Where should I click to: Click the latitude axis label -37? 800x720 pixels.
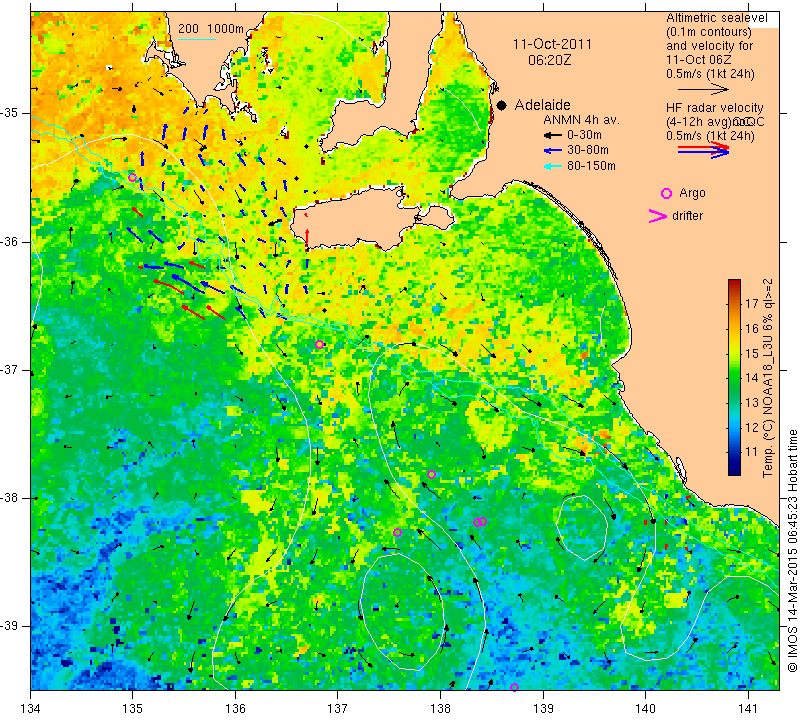9,369
